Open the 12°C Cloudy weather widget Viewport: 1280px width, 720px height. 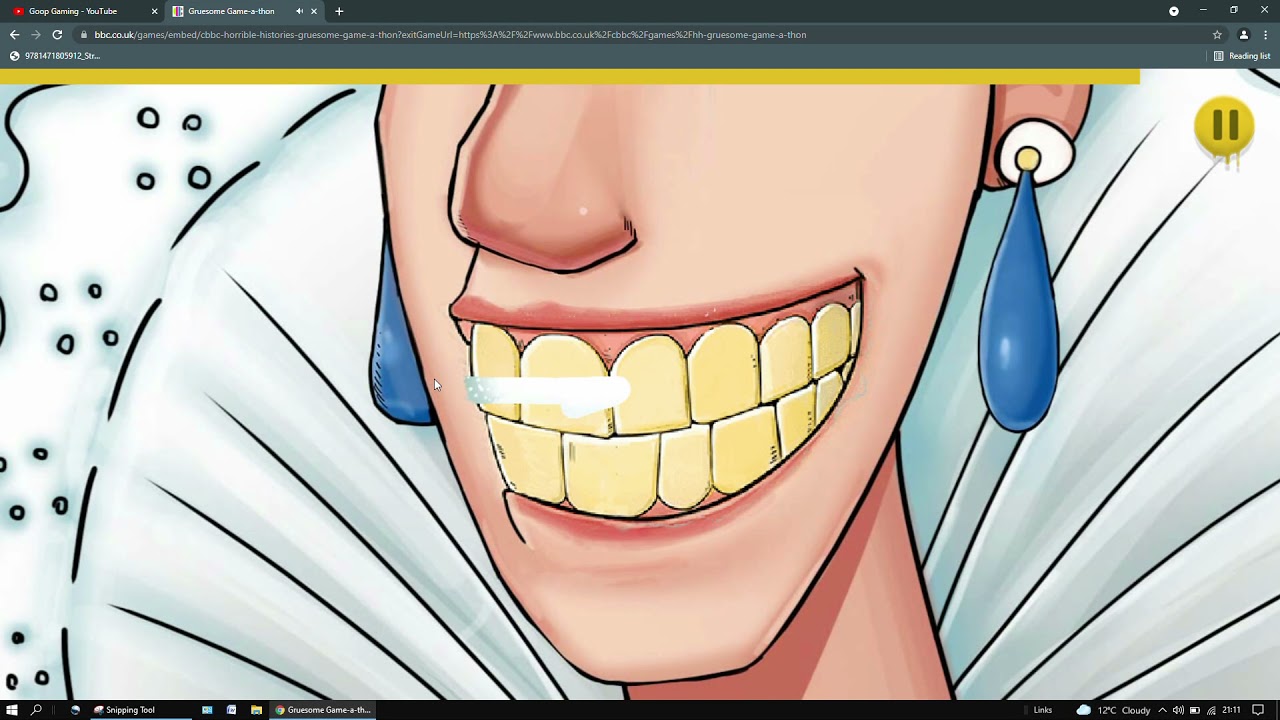(1113, 710)
